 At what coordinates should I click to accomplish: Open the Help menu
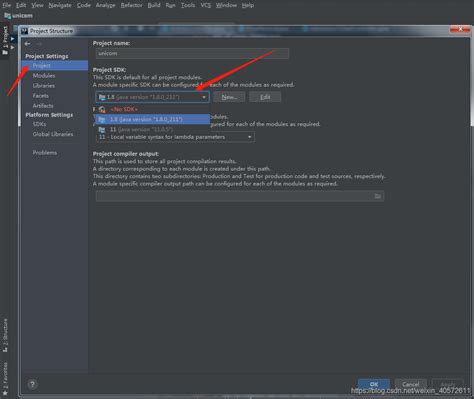coord(248,5)
